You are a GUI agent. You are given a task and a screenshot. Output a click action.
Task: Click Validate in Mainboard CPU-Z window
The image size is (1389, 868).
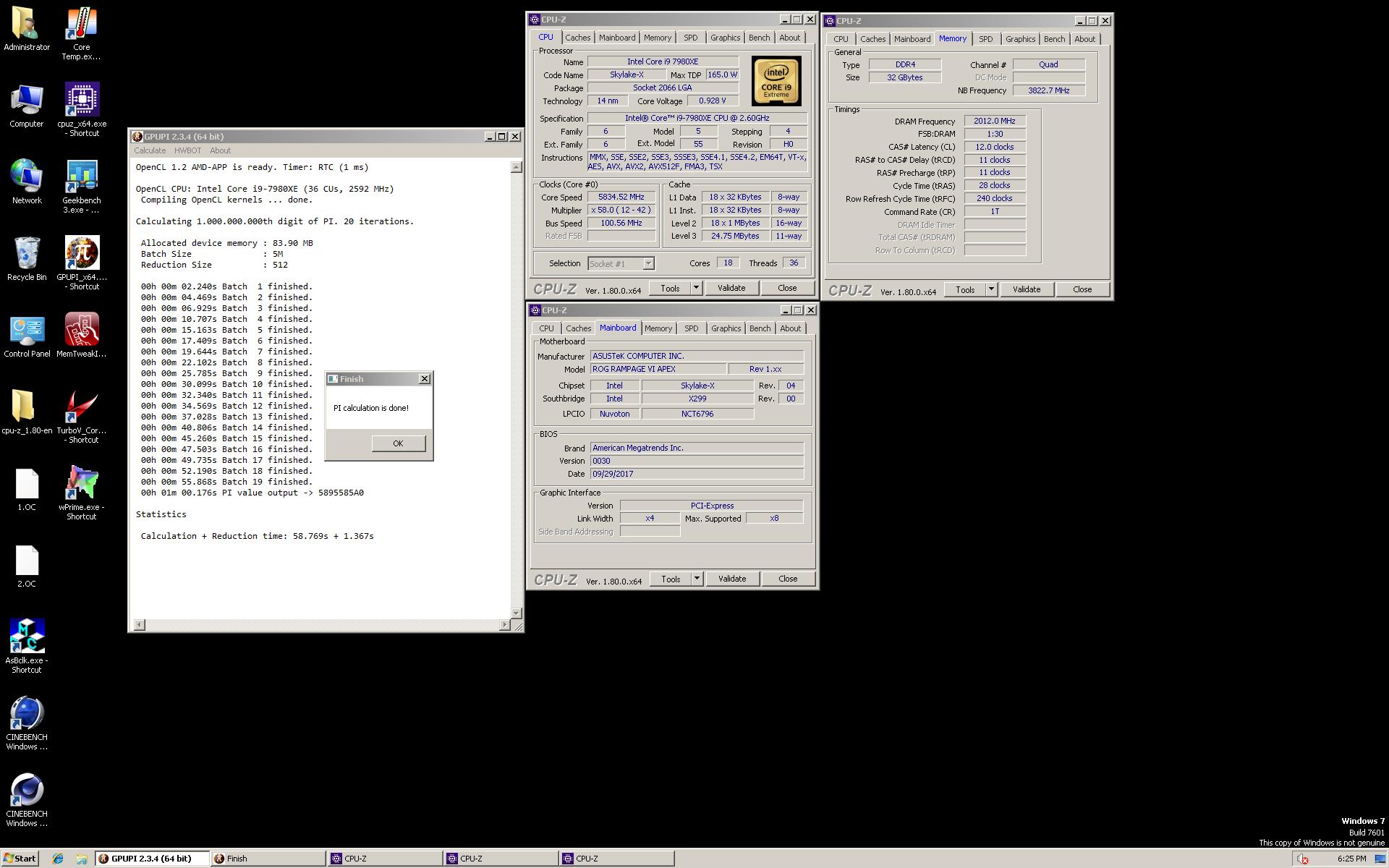tap(731, 579)
